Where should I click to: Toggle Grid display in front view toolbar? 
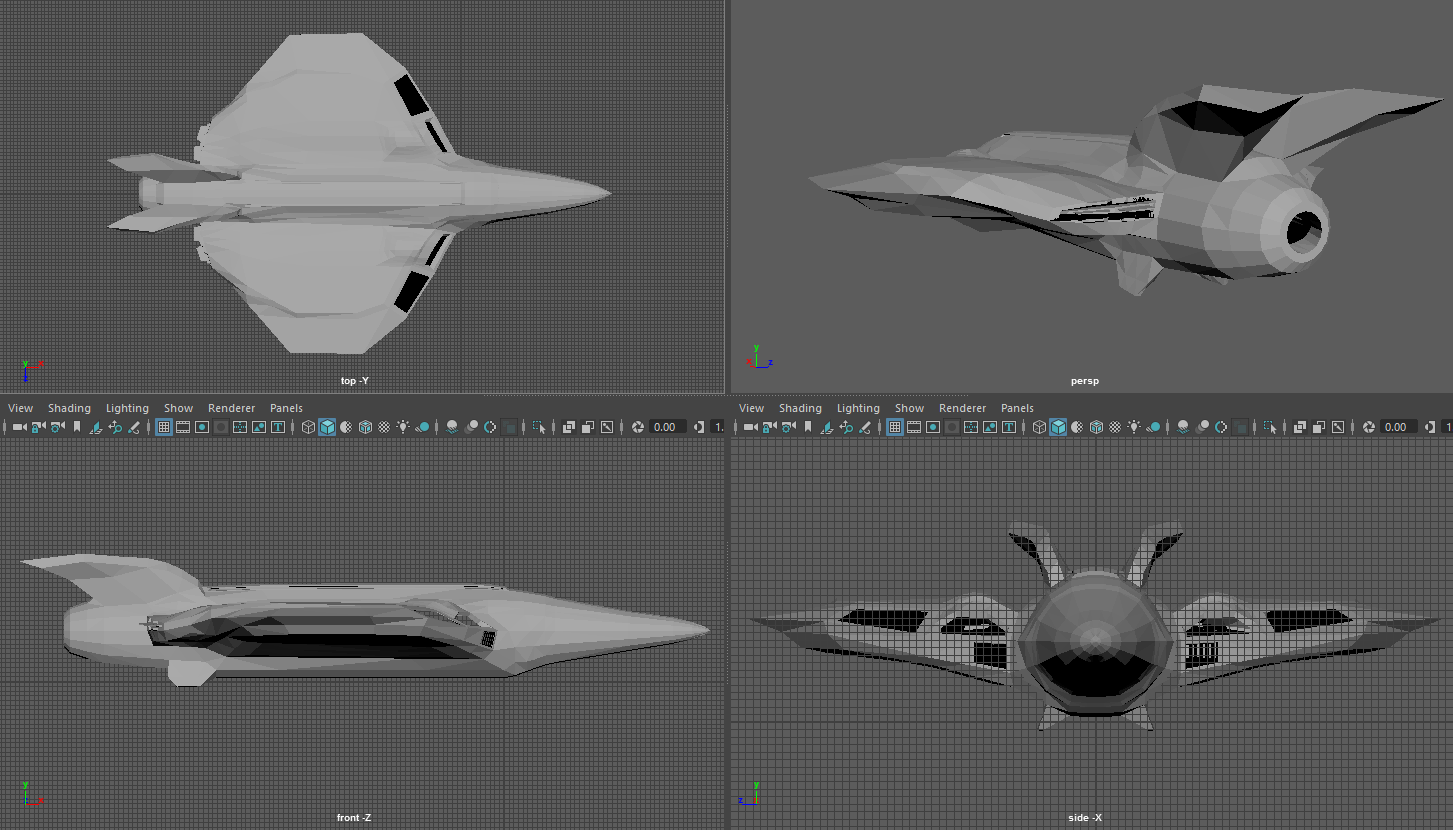click(164, 427)
